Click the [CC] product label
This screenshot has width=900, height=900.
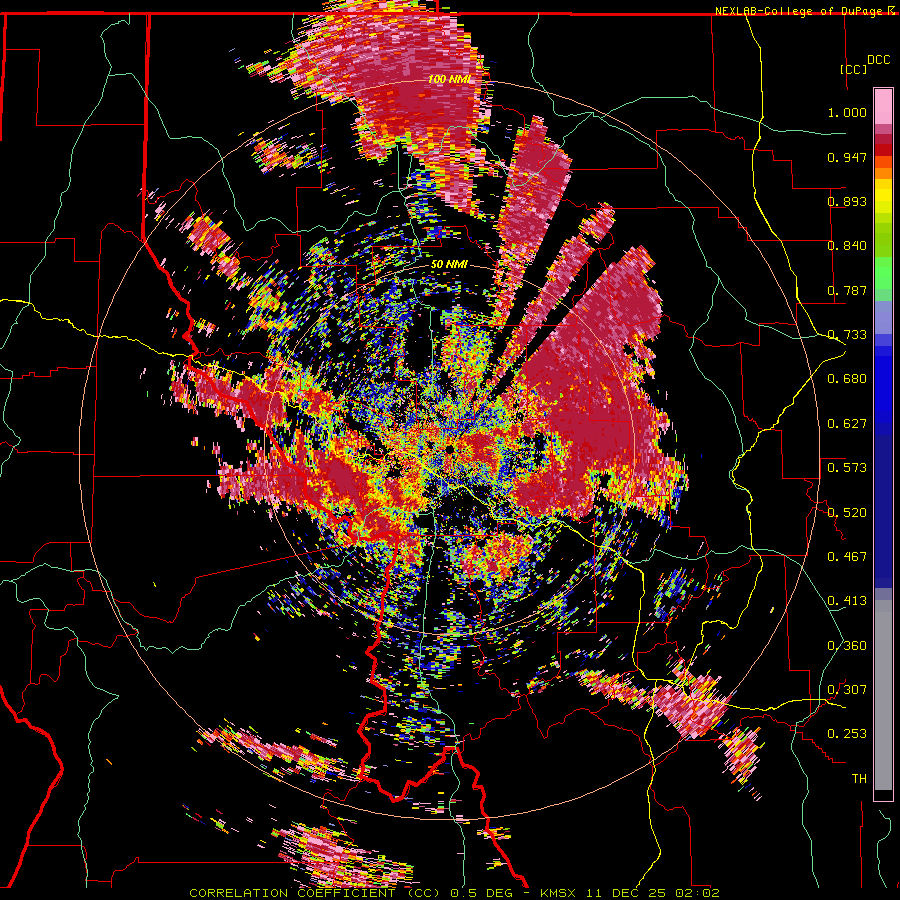(x=854, y=69)
